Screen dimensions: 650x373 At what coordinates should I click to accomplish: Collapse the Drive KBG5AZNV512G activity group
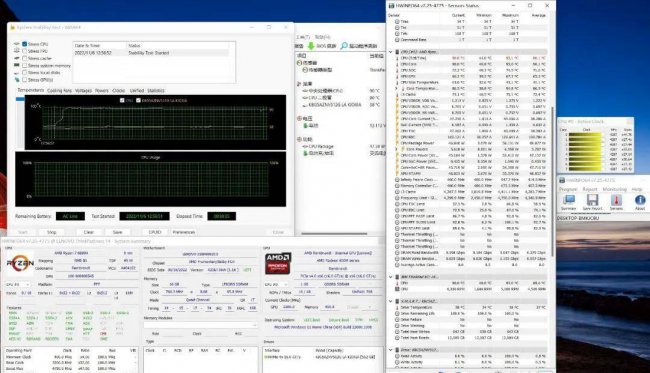(390, 350)
